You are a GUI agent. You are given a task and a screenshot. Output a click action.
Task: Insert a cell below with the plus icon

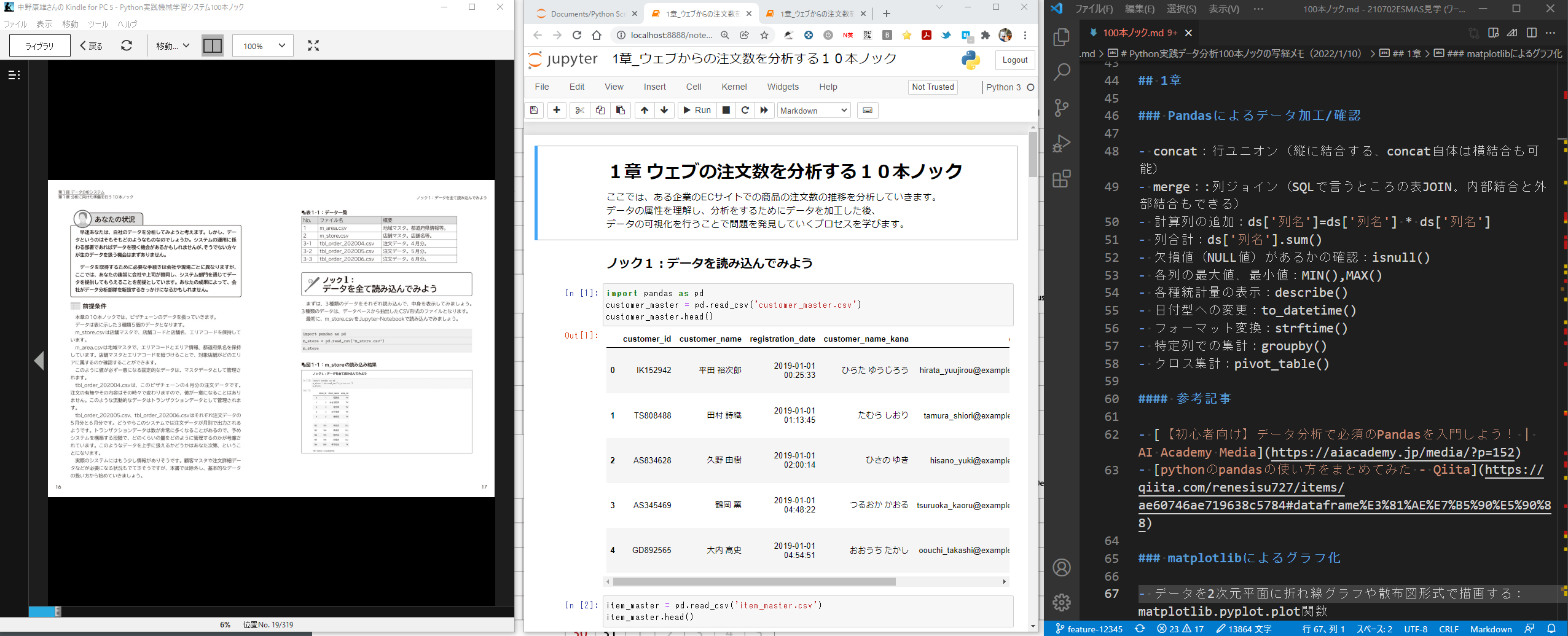pos(557,111)
